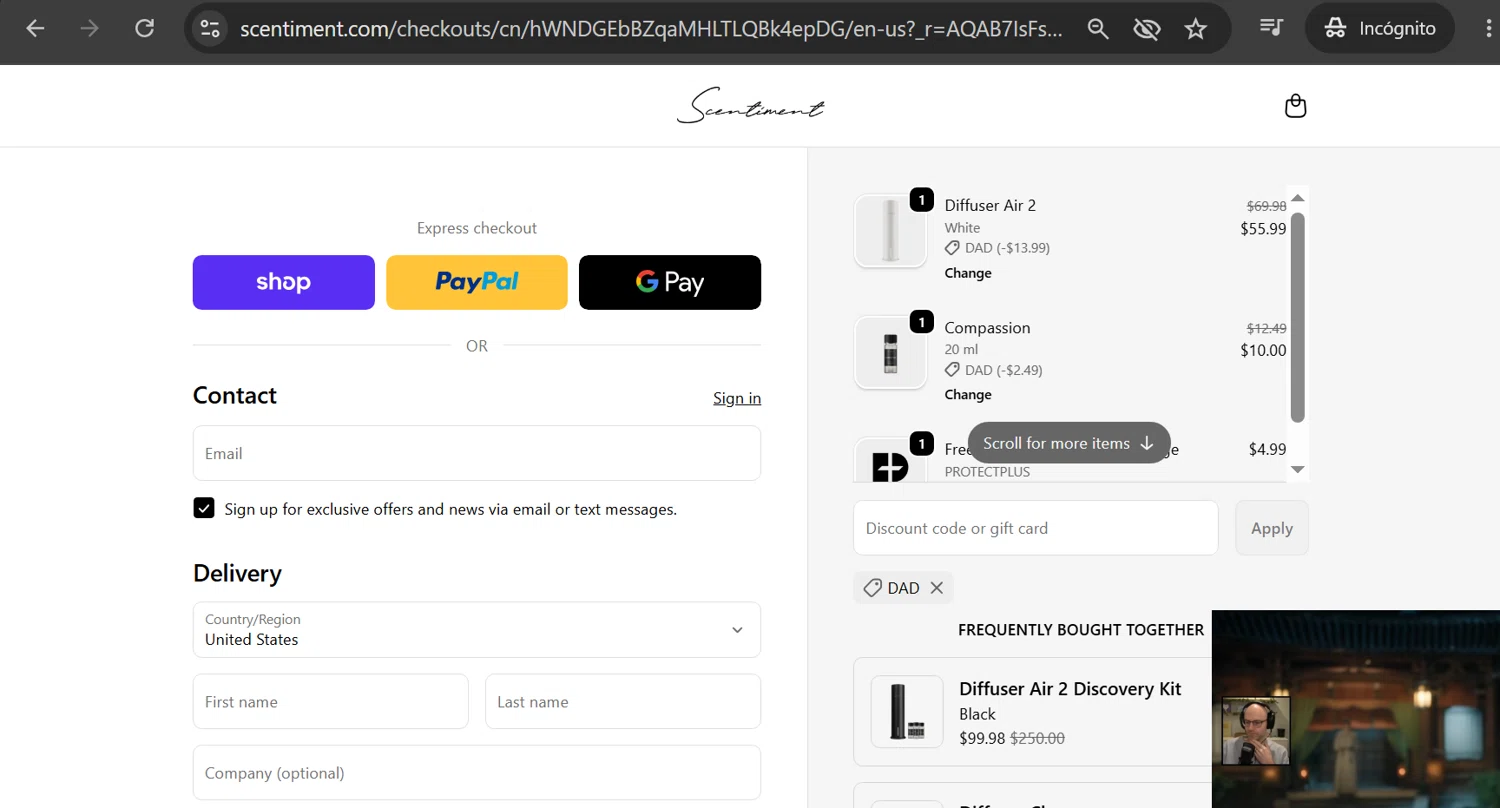Click the Scroll for more items pill

point(1069,443)
